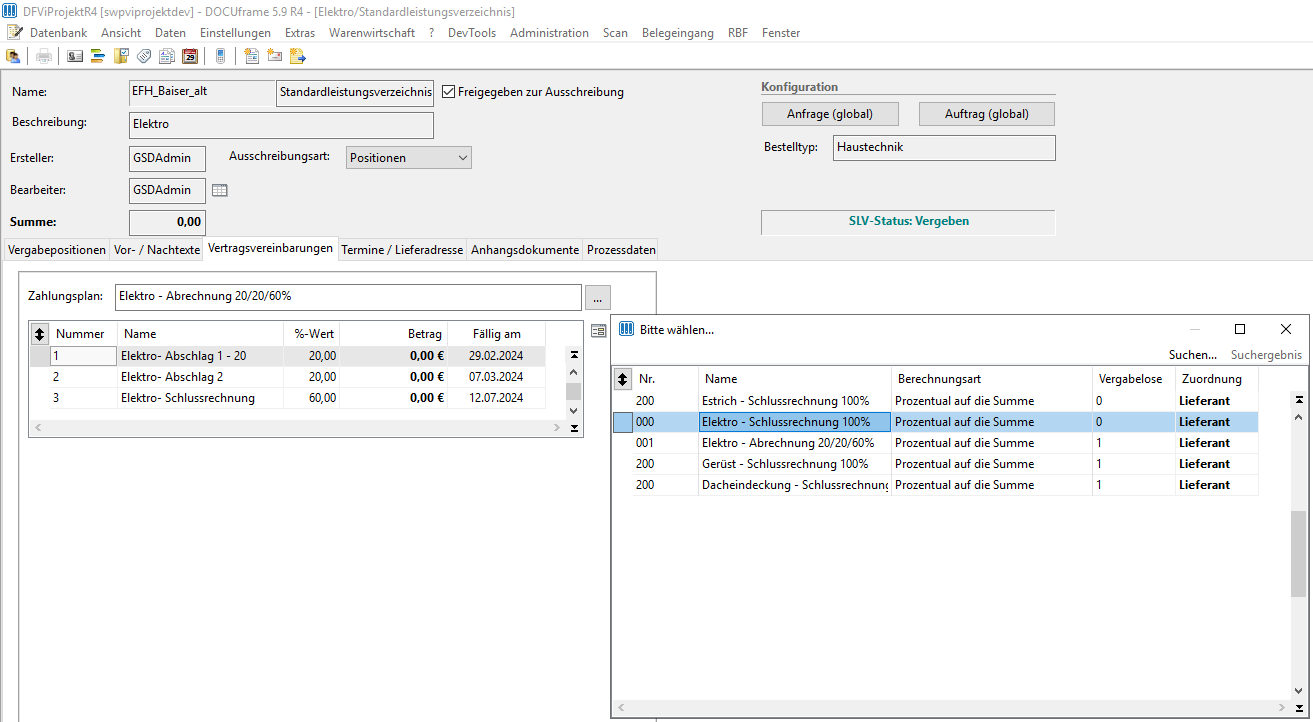The height and width of the screenshot is (722, 1313).
Task: Click the stacked documents toolbar icon
Action: (167, 56)
